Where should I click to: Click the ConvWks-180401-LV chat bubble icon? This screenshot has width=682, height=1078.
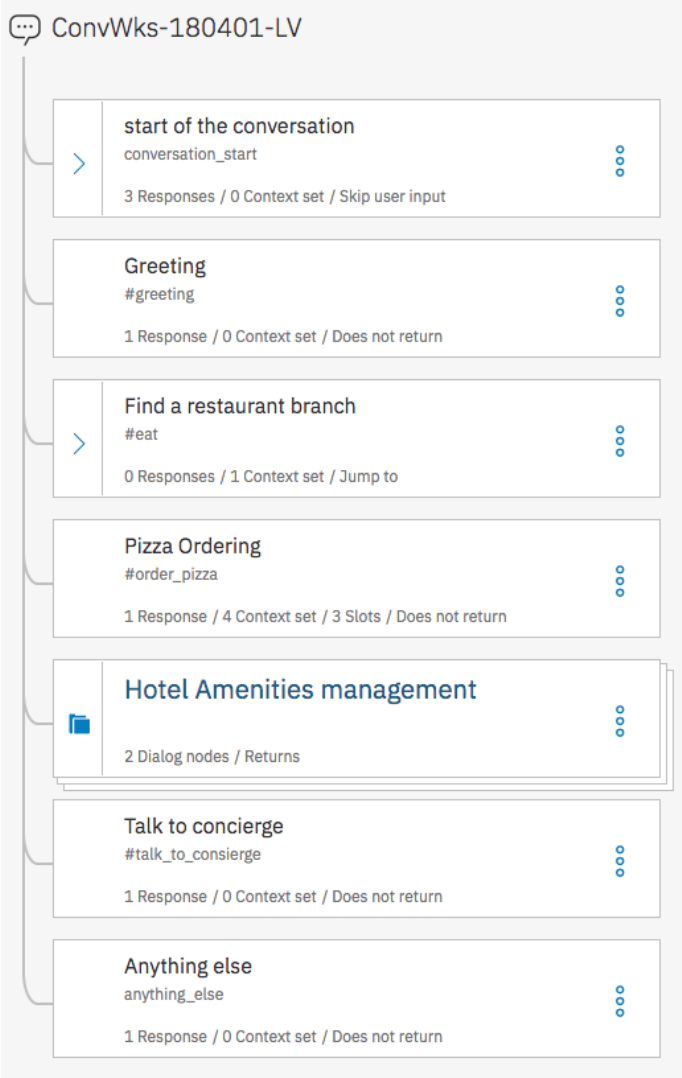24,29
